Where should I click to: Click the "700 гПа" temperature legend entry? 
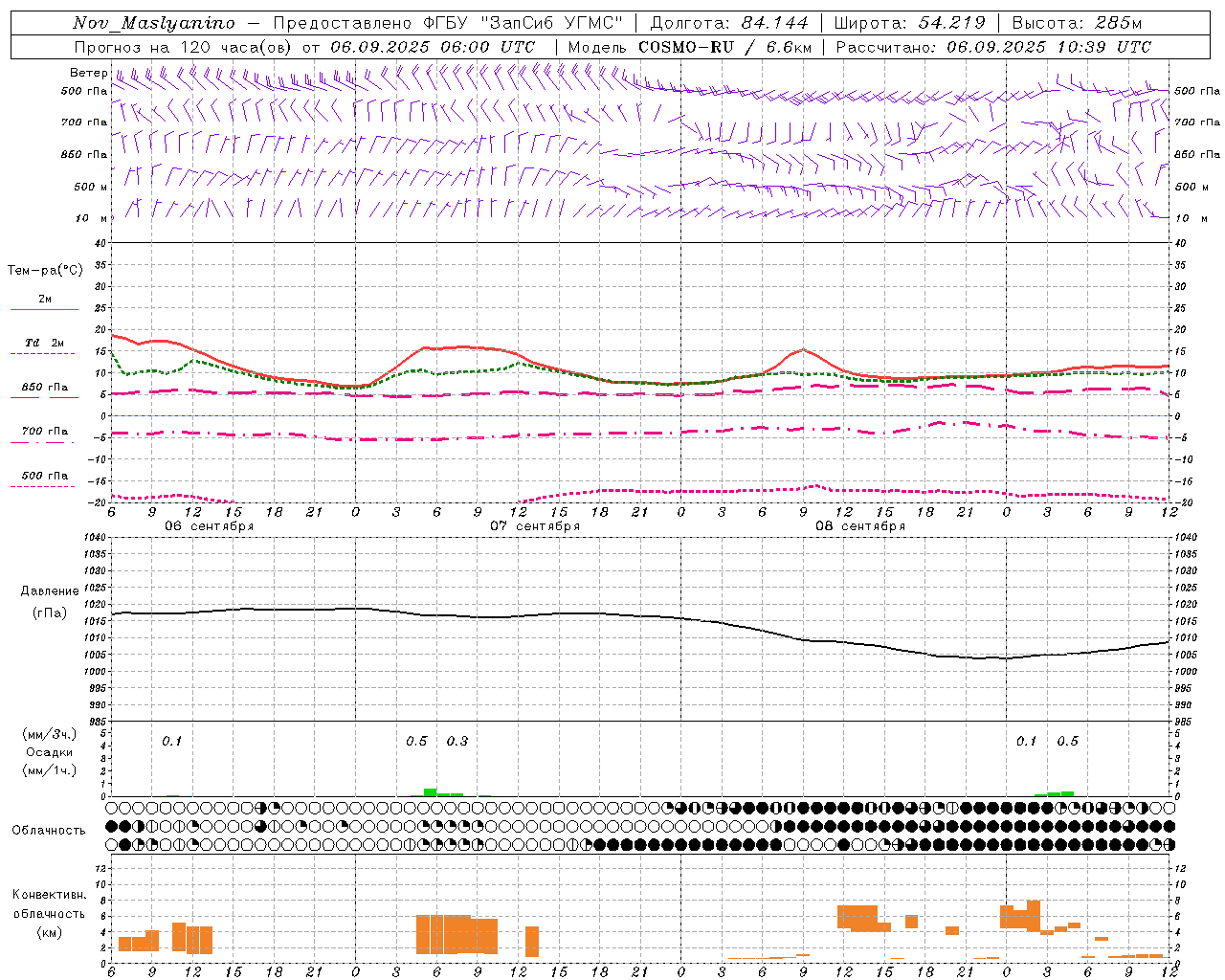[45, 432]
